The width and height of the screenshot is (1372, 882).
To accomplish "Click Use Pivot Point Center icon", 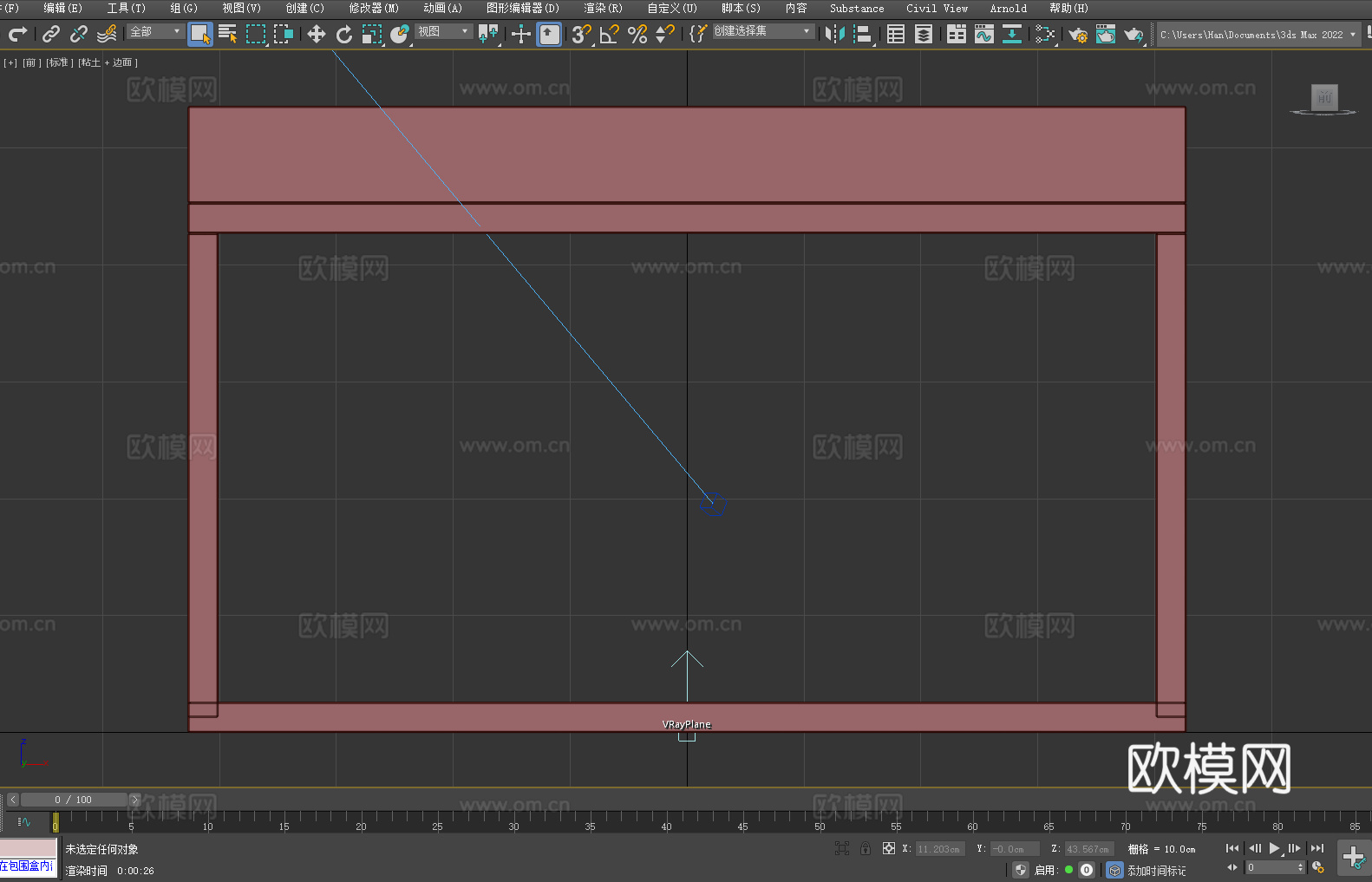I will [x=488, y=34].
